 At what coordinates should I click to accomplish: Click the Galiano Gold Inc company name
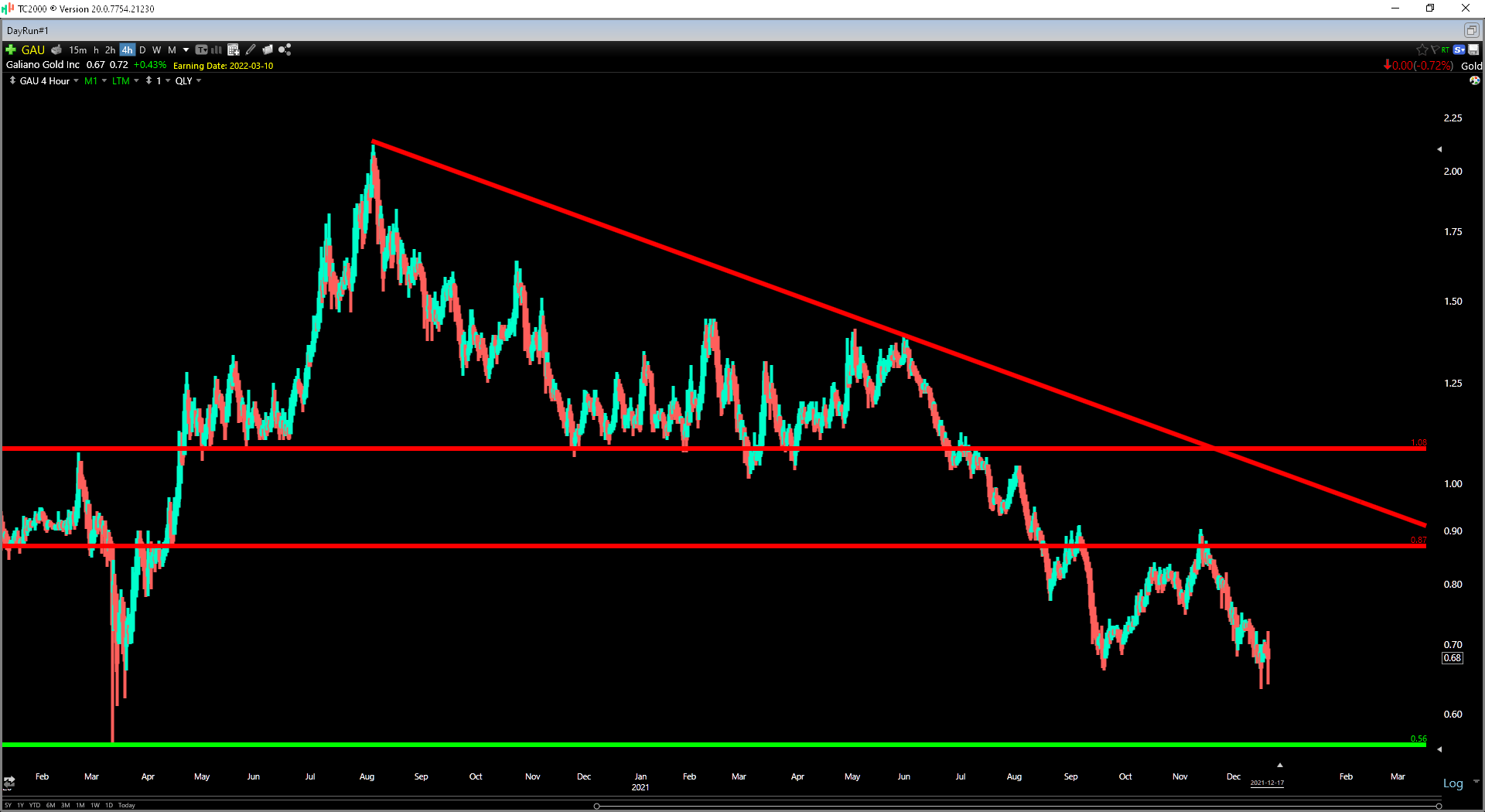(43, 65)
